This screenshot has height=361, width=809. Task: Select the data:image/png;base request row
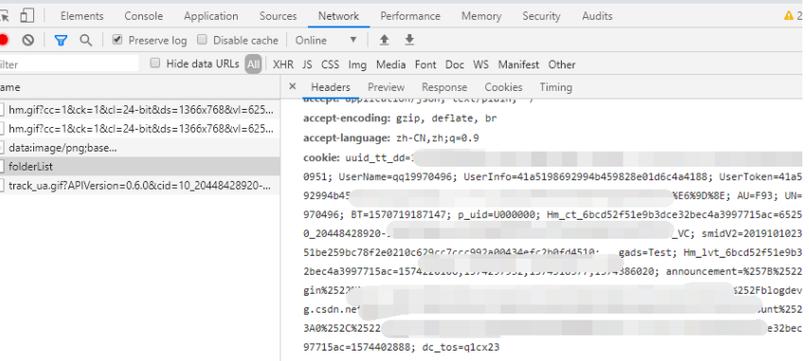139,147
